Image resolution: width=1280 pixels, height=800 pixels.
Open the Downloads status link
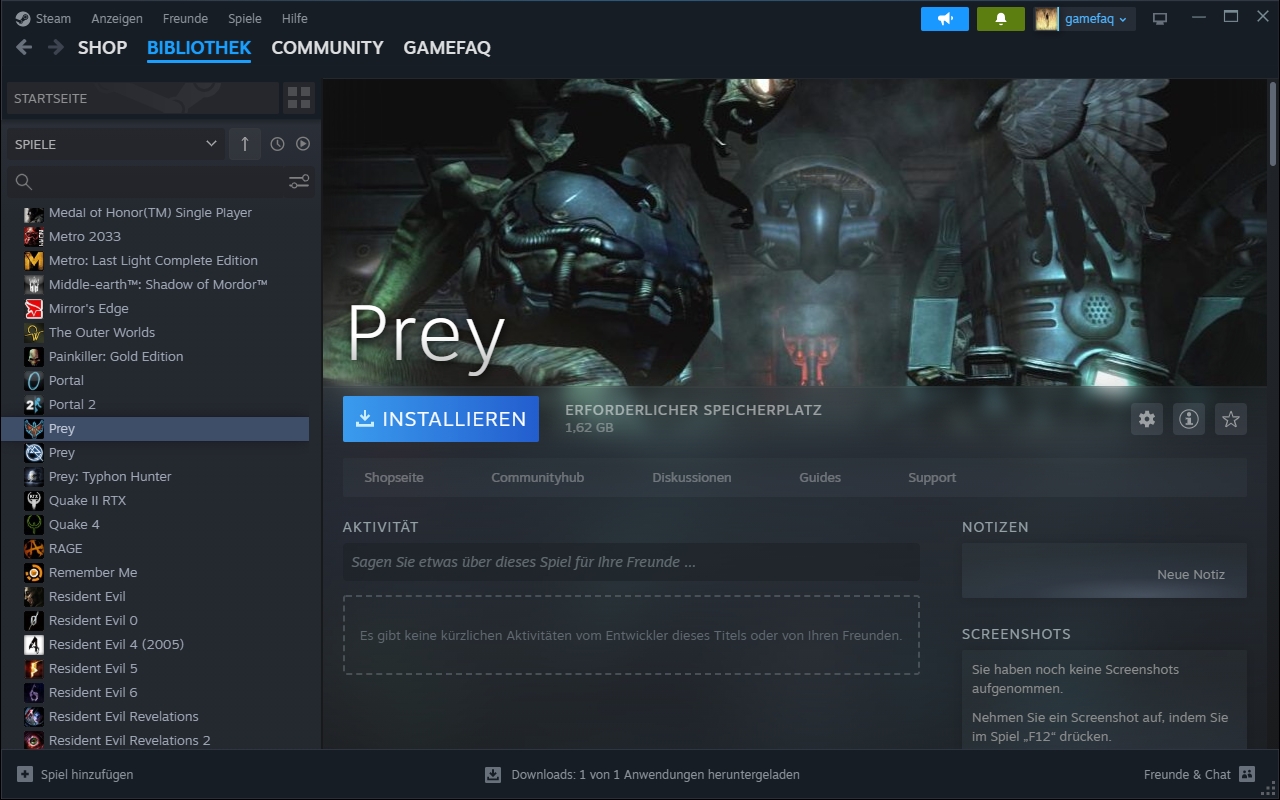point(655,774)
